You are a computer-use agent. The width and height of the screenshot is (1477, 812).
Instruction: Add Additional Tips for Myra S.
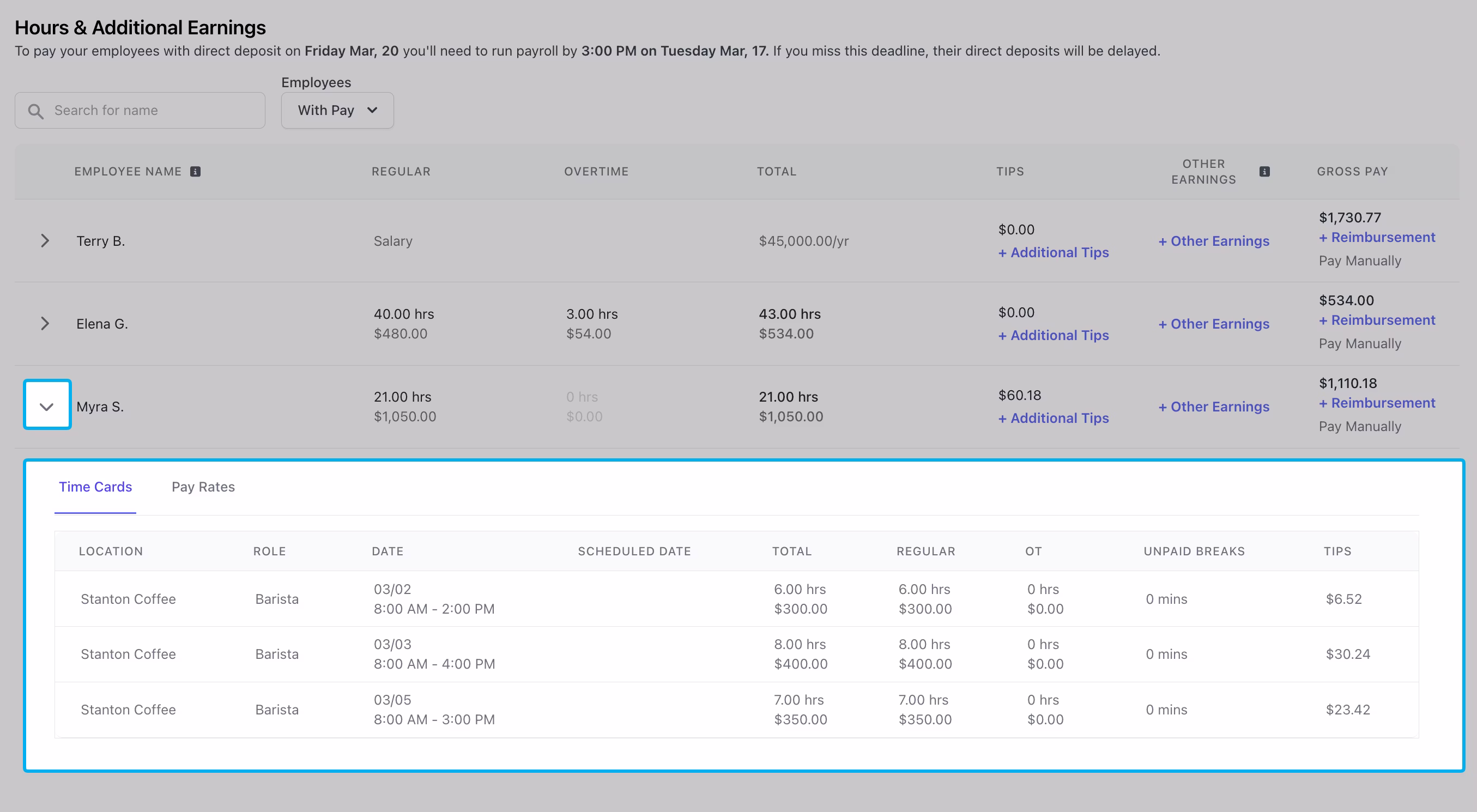(x=1054, y=419)
